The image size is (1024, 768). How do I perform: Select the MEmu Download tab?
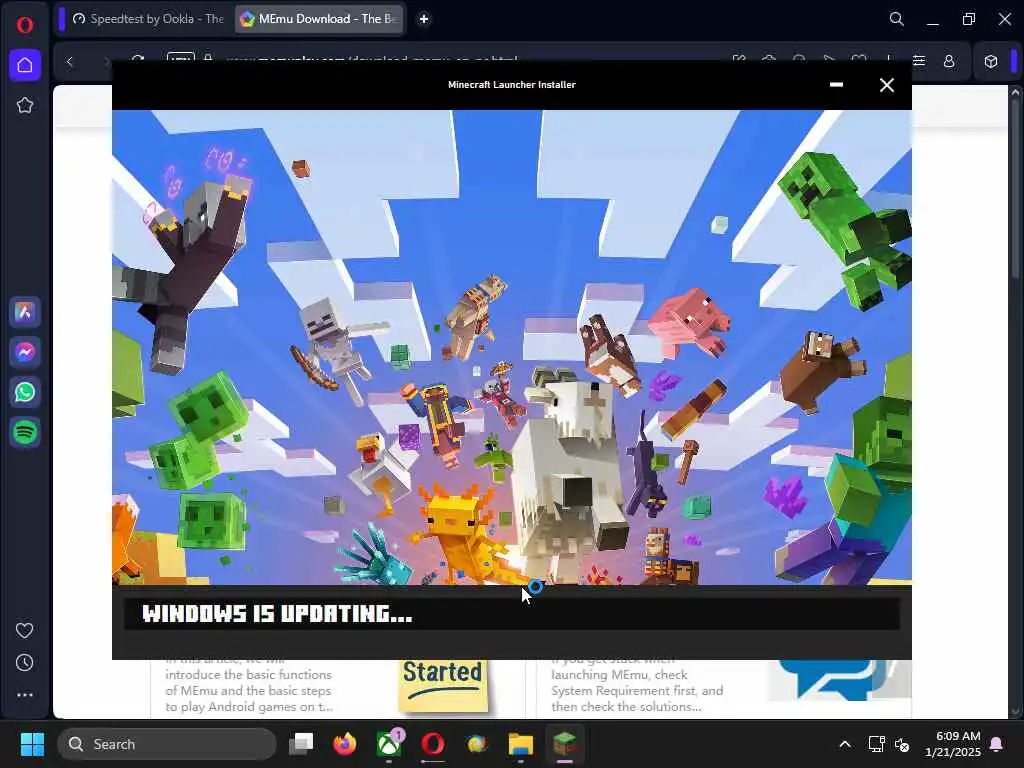tap(319, 19)
